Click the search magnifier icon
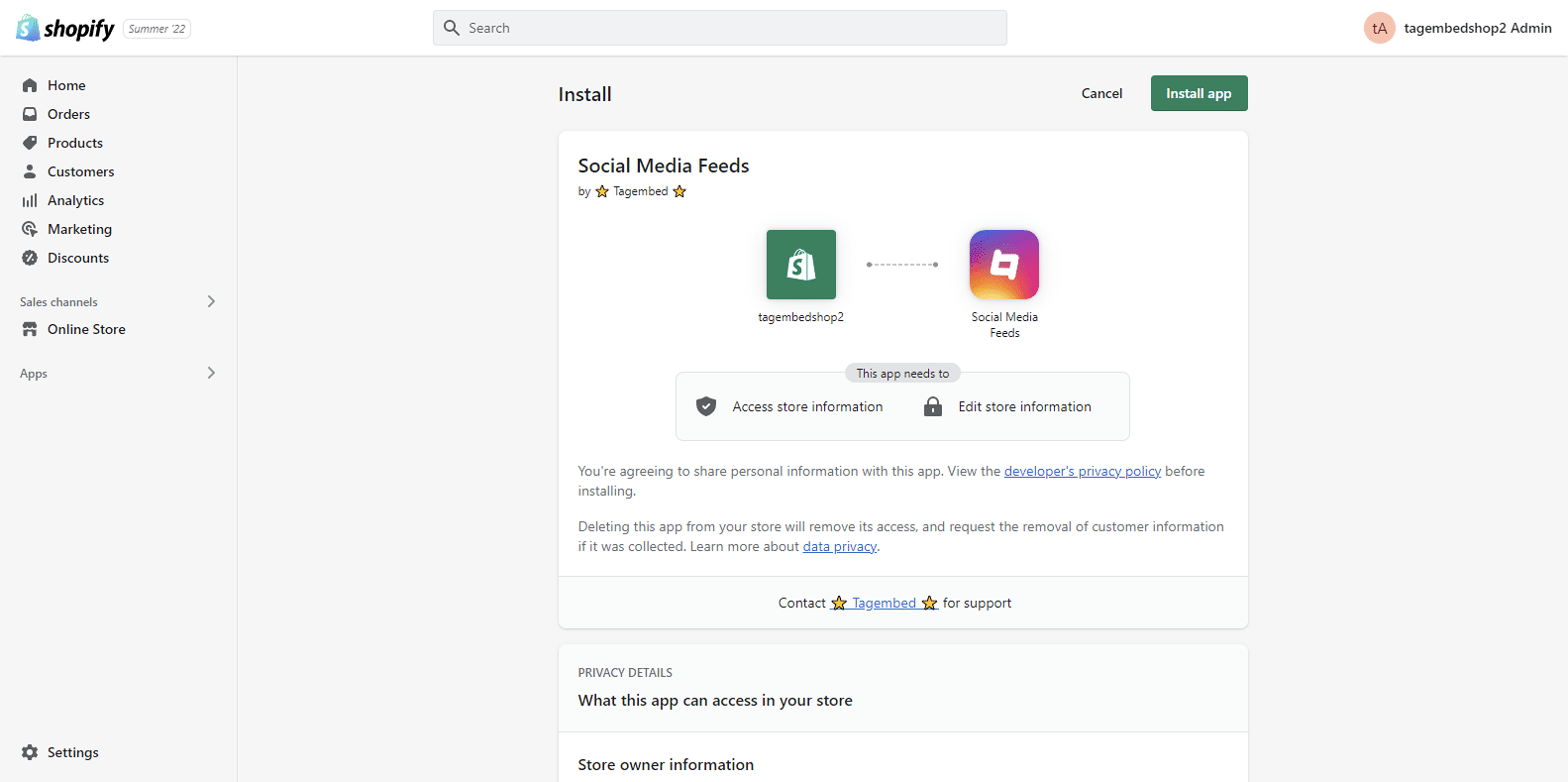The image size is (1568, 782). (452, 28)
